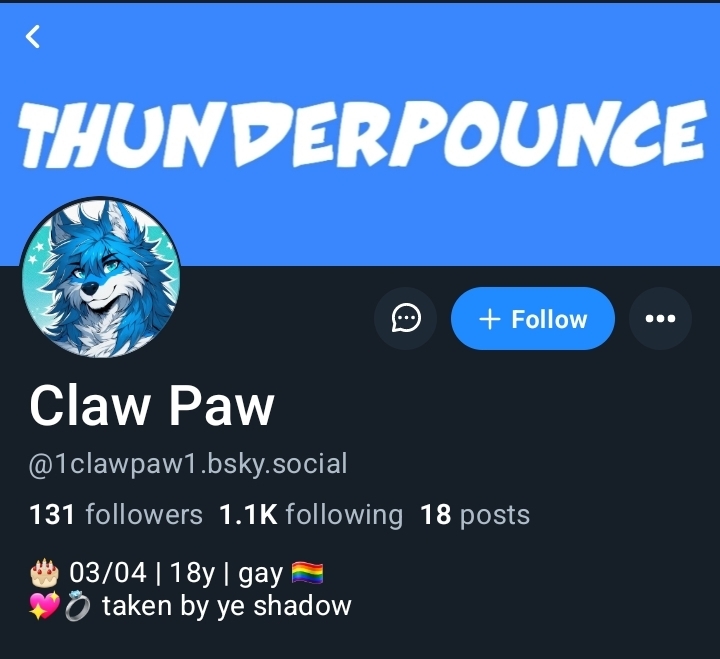Screen dimensions: 720x659
Task: View the blue wolf profile avatar
Action: [101, 278]
